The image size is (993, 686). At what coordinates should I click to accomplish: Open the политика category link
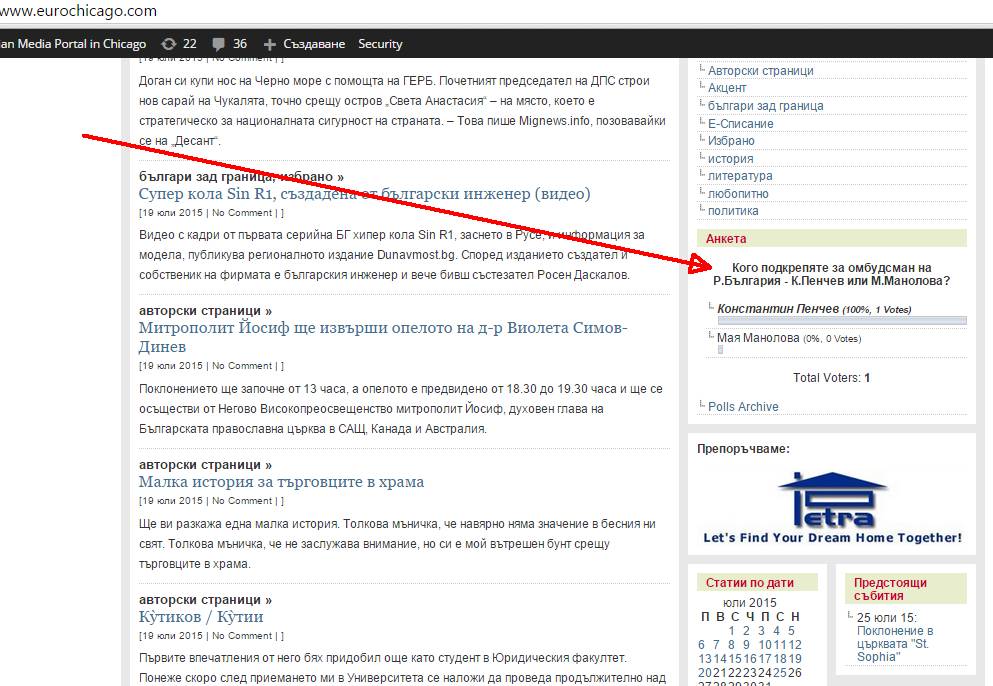click(733, 211)
